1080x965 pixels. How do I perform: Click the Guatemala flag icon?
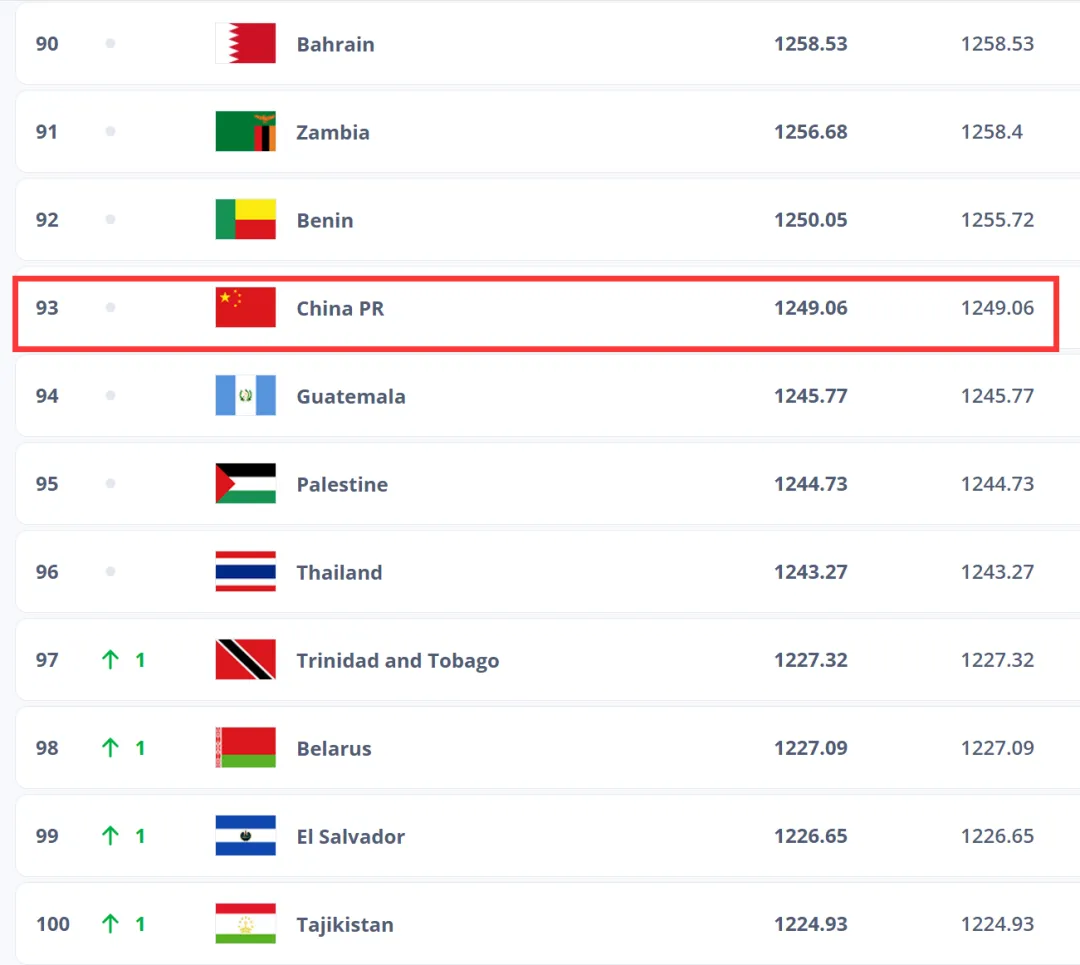[x=245, y=396]
